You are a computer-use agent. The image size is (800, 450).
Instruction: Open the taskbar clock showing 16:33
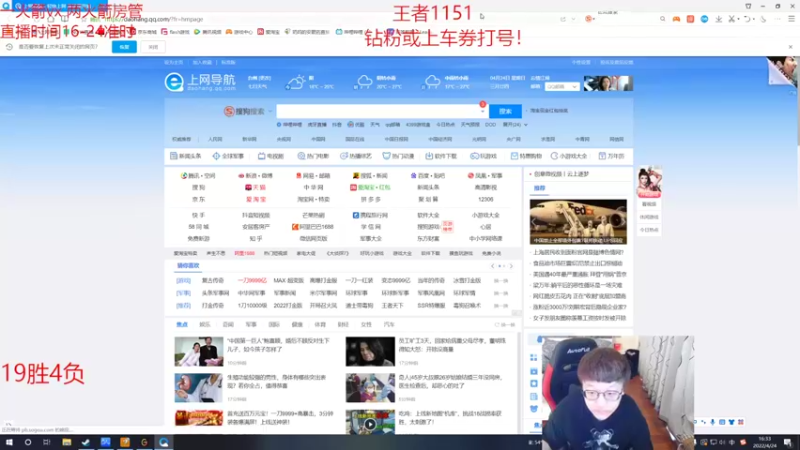764,442
